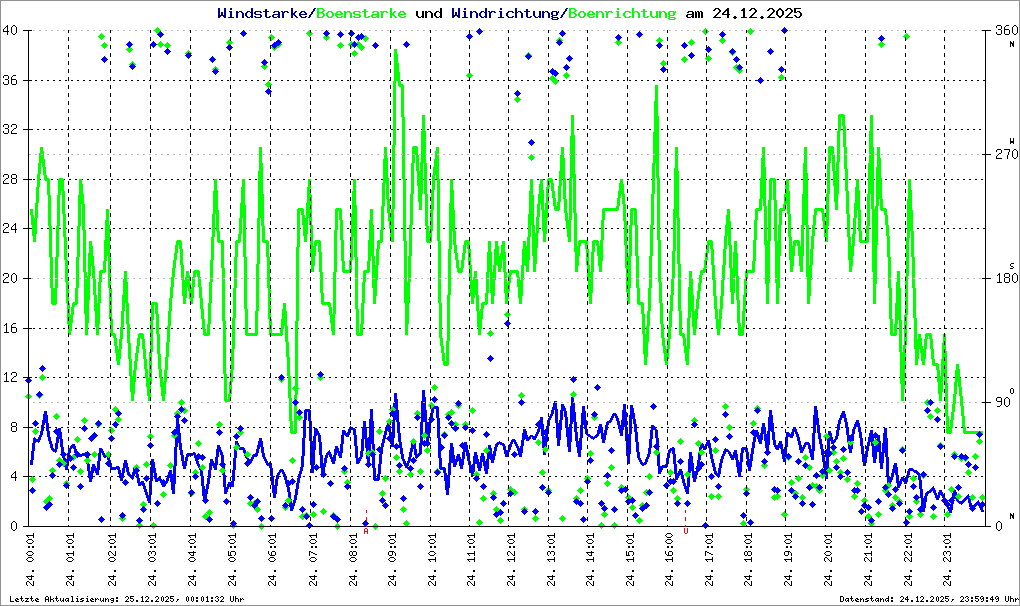Click the "S" compass label beside 180

pos(1011,265)
